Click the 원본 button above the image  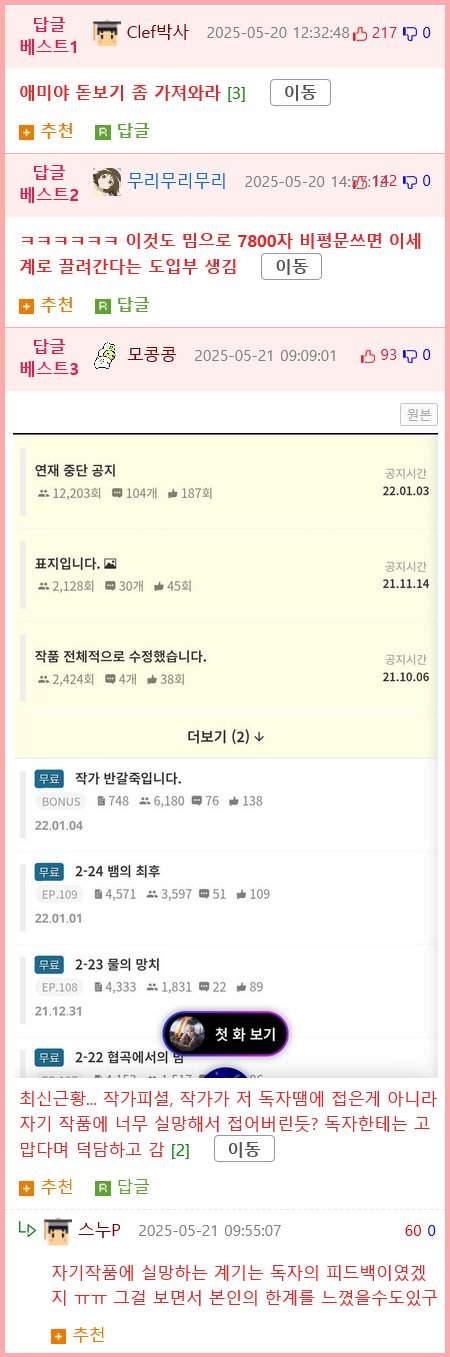coord(418,414)
